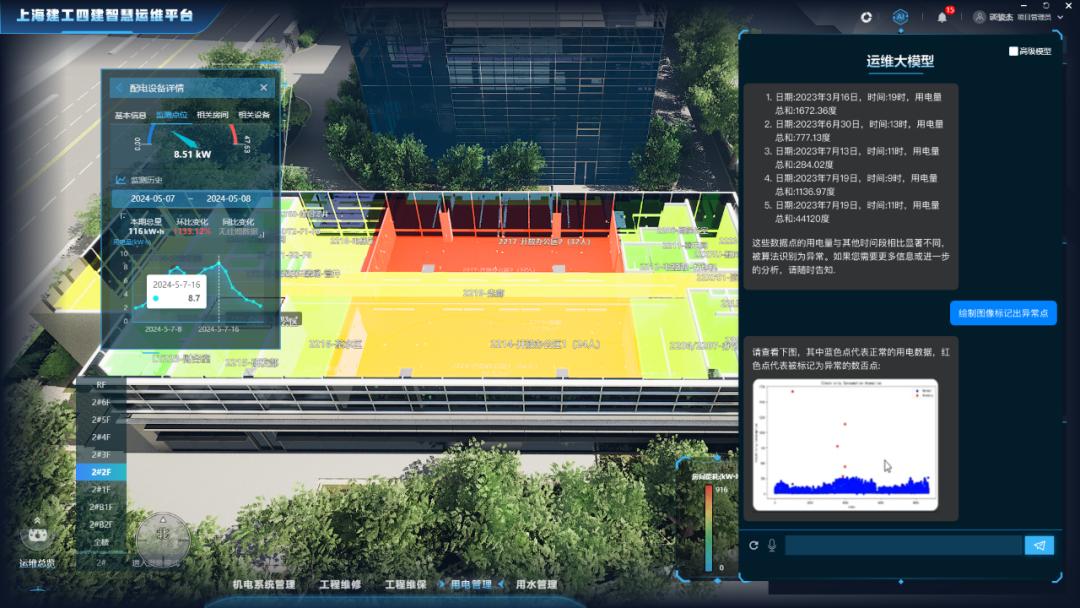The width and height of the screenshot is (1080, 608).
Task: Click the compass north navigation icon
Action: click(162, 538)
